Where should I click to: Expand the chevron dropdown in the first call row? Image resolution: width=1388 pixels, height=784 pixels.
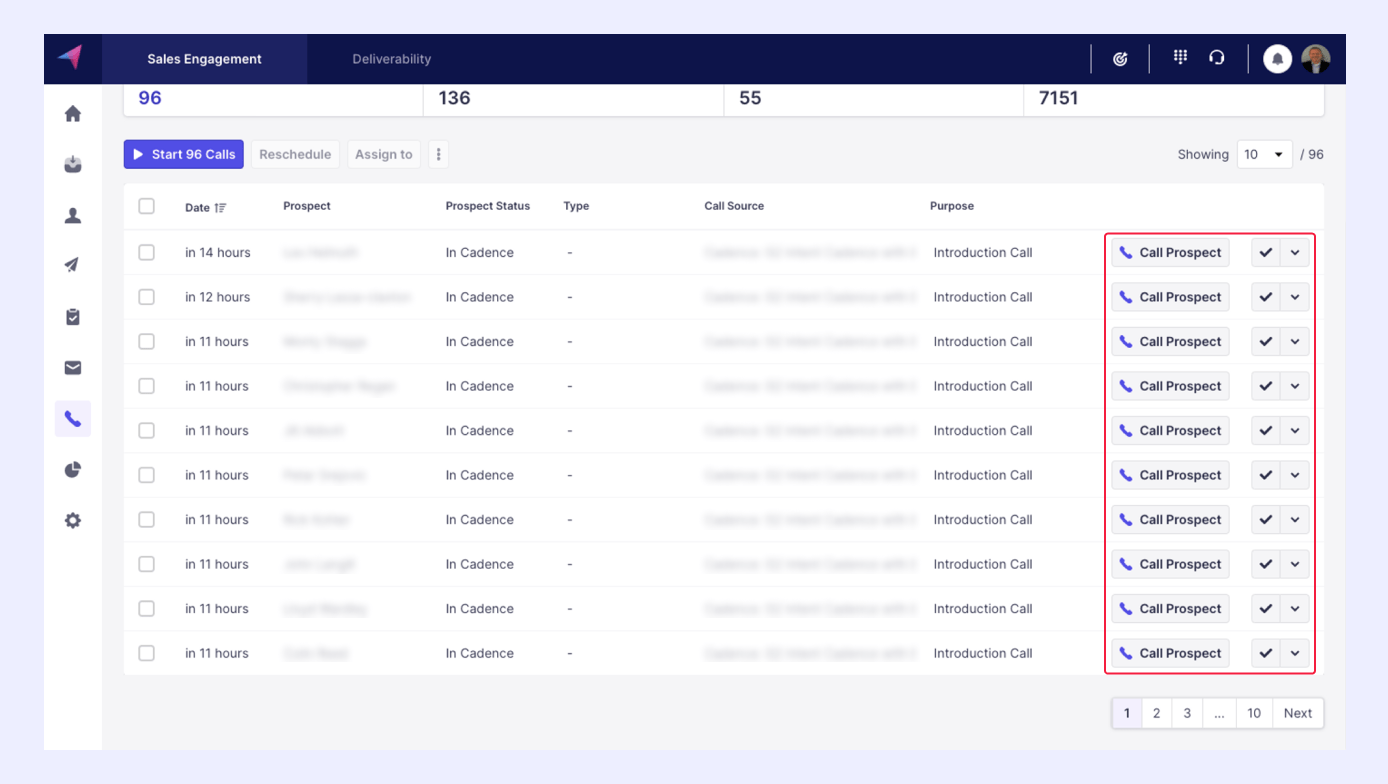(x=1295, y=253)
